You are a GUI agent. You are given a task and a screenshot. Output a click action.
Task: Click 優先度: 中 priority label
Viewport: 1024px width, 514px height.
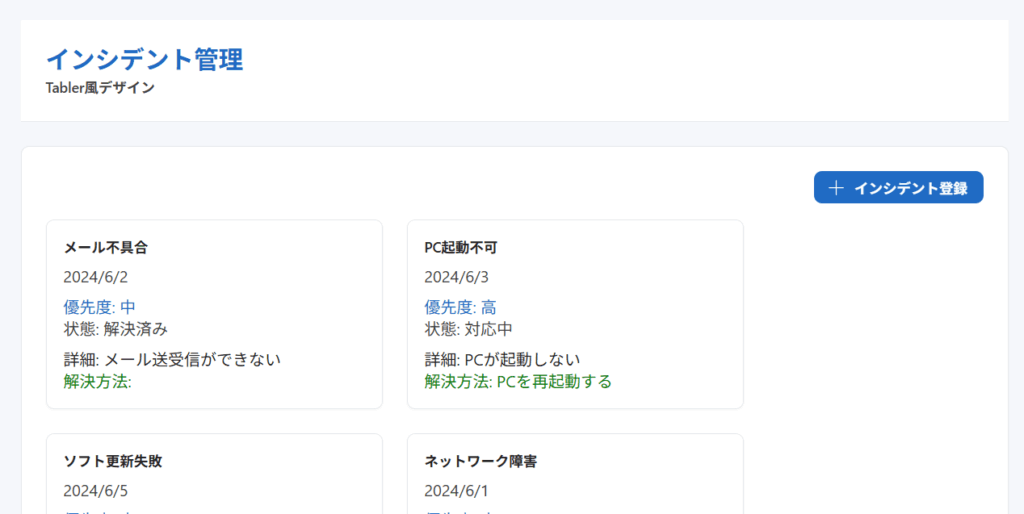point(99,307)
